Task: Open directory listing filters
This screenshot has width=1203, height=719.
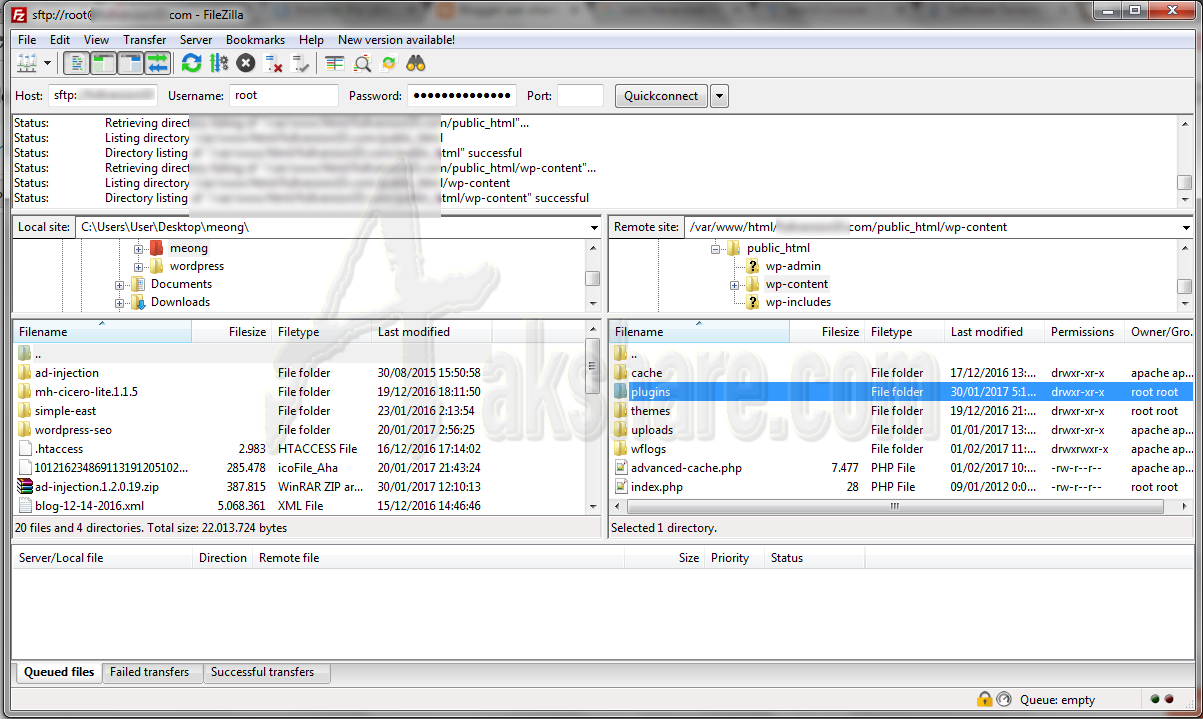Action: coord(334,64)
